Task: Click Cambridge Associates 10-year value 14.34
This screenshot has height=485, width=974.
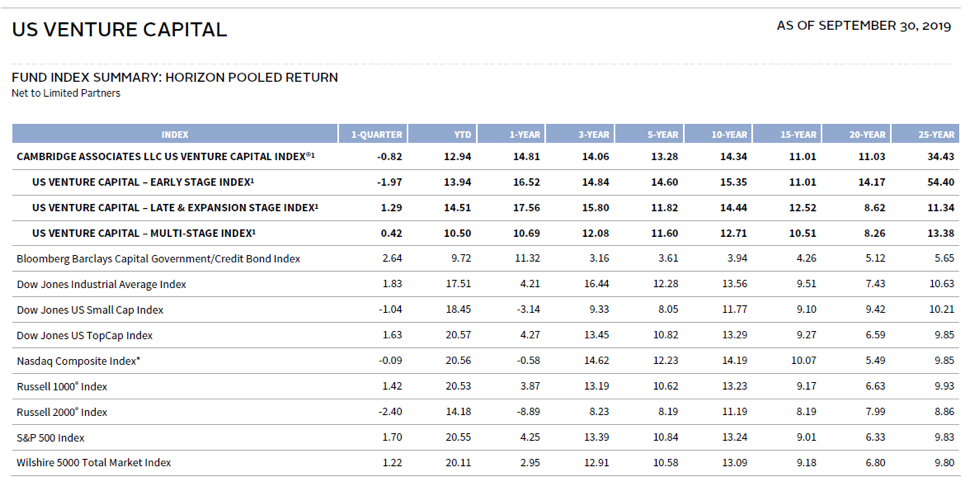Action: (x=734, y=156)
